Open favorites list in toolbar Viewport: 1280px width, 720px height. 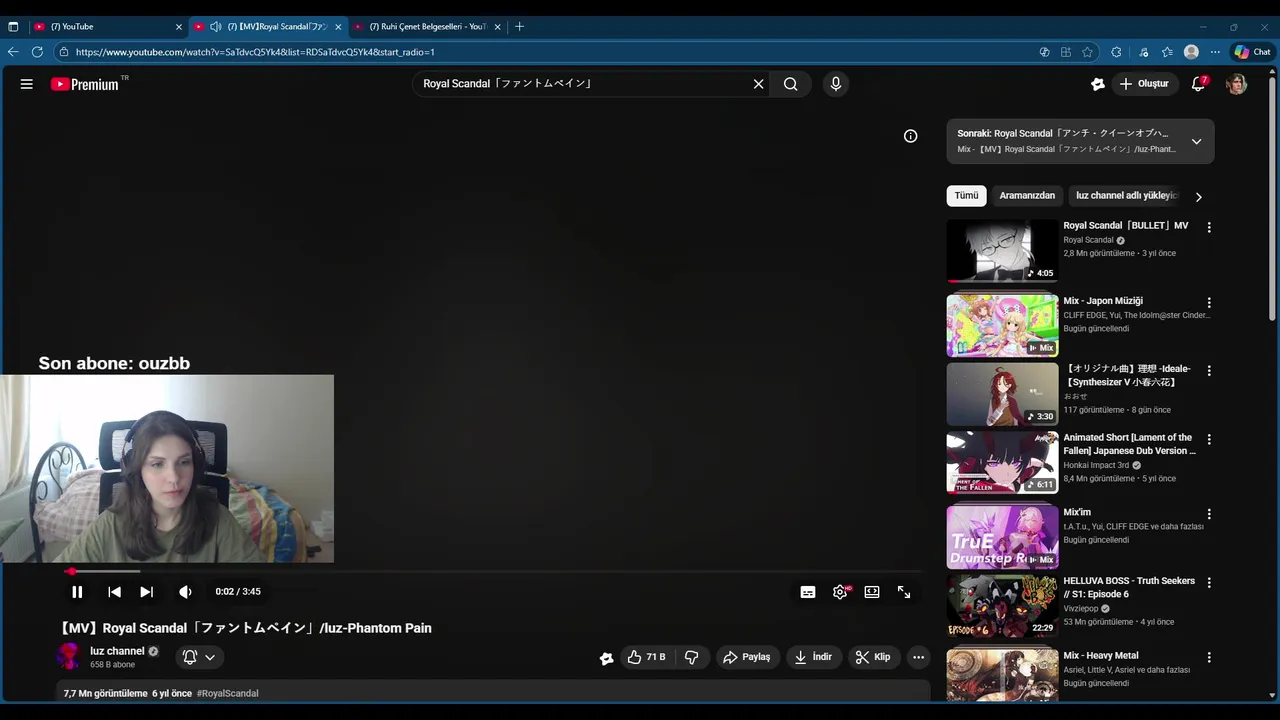click(1167, 52)
